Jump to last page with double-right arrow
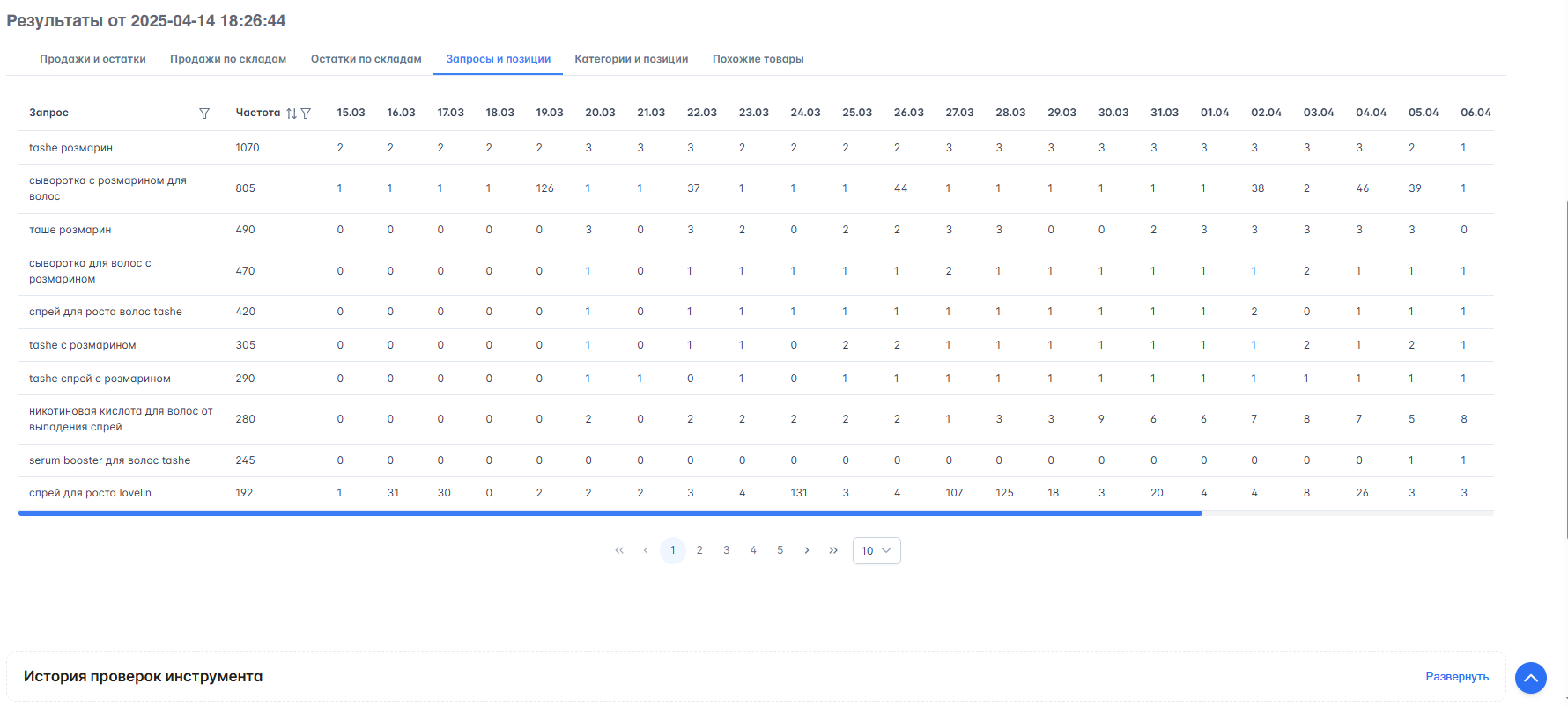The width and height of the screenshot is (1568, 706). tap(833, 550)
